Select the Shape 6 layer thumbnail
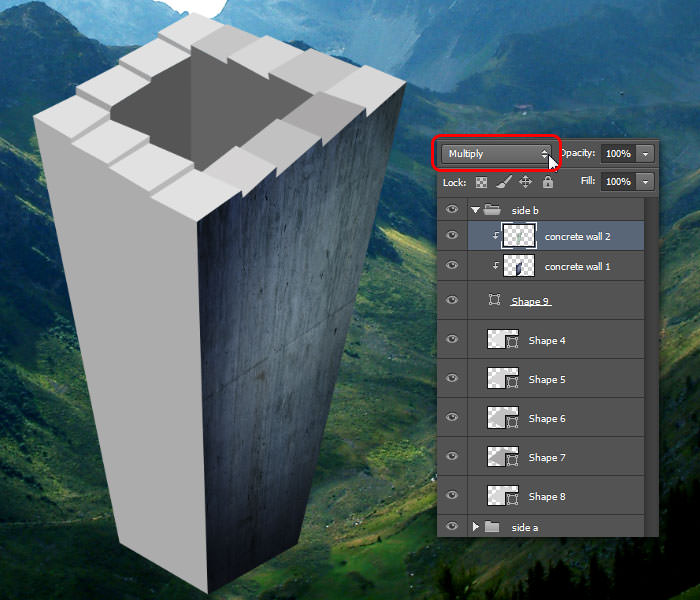 click(x=503, y=417)
